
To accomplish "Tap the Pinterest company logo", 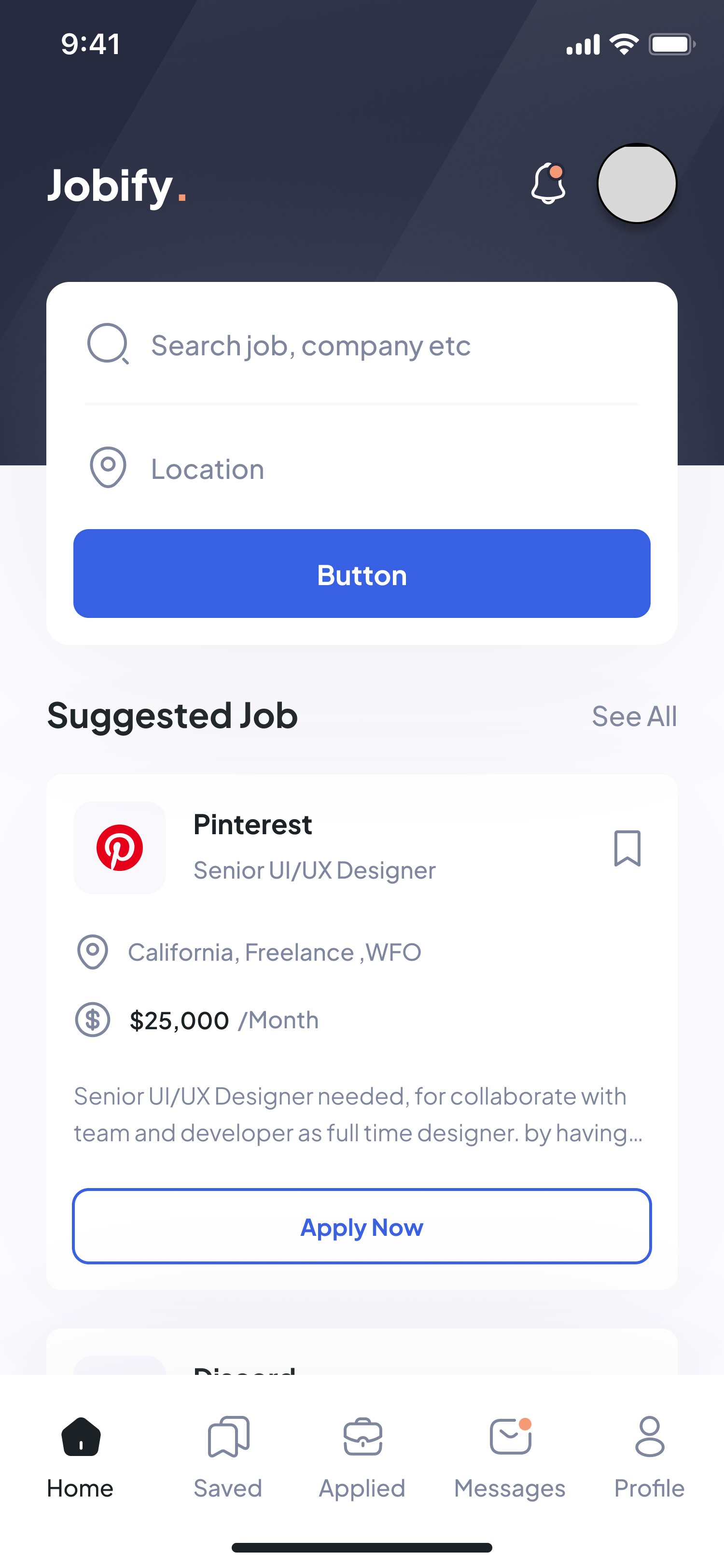I will [x=120, y=847].
